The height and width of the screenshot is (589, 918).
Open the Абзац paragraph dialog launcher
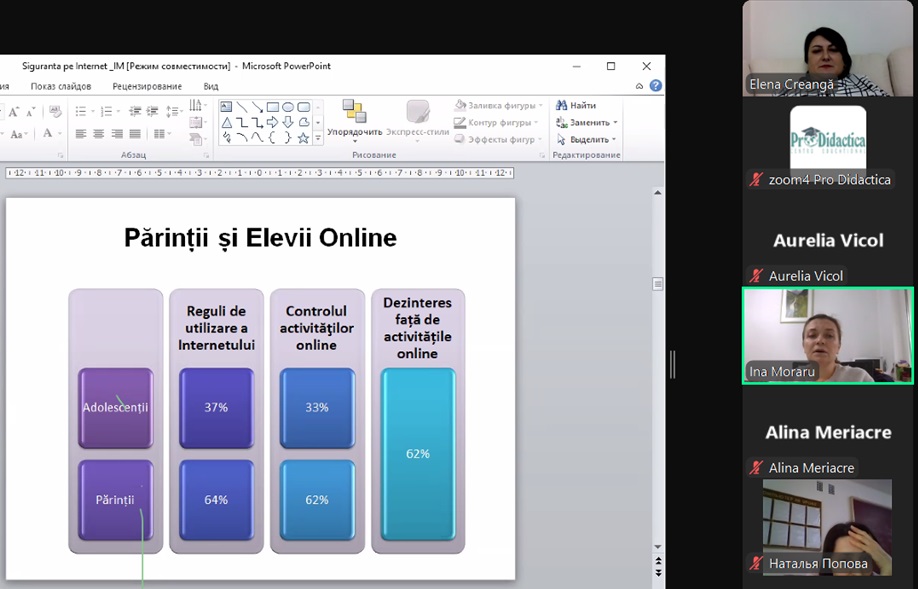tap(206, 155)
